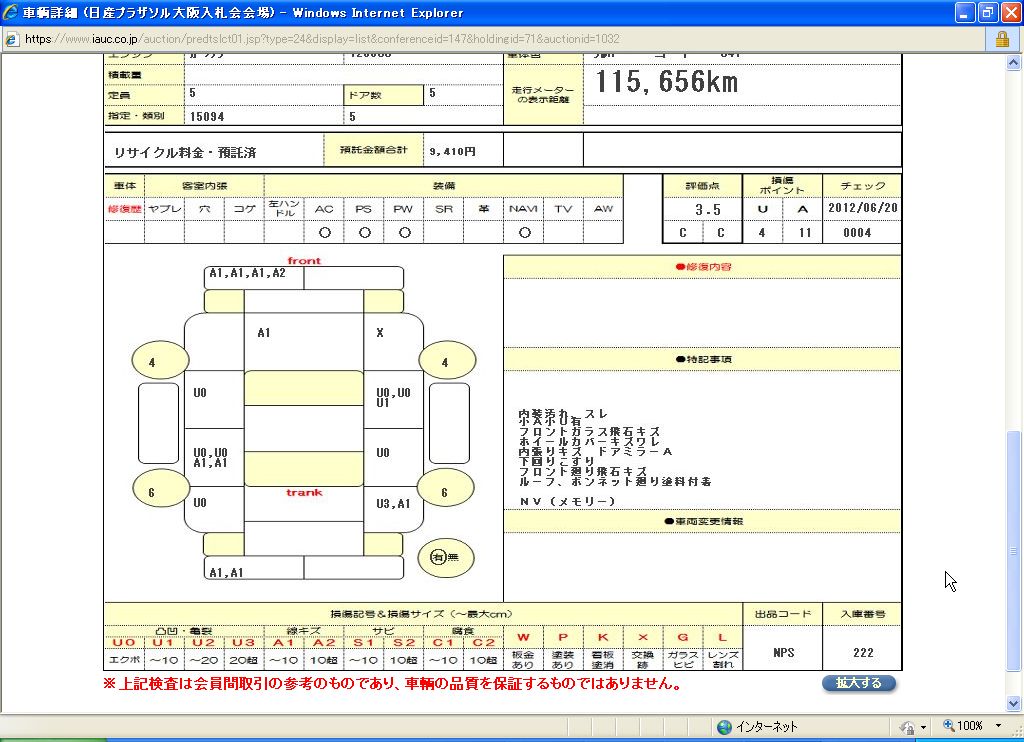This screenshot has height=742, width=1024.
Task: Click the status bar shield-lock security icon
Action: [x=907, y=727]
